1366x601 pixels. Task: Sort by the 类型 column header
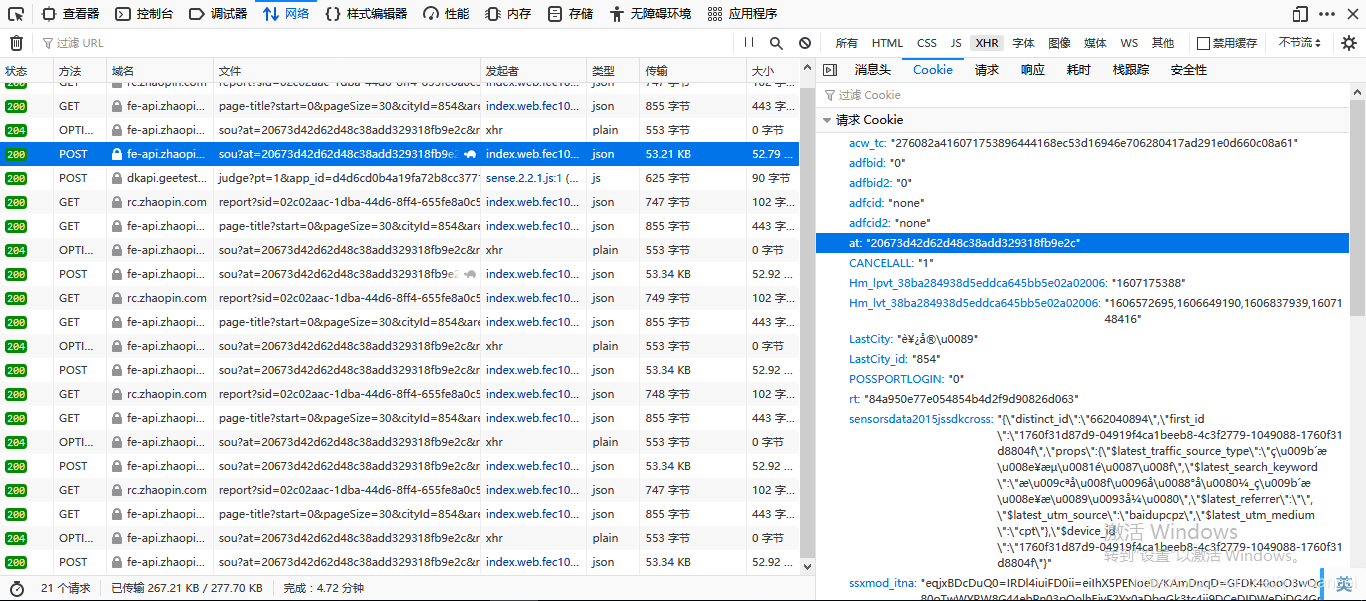[x=613, y=70]
